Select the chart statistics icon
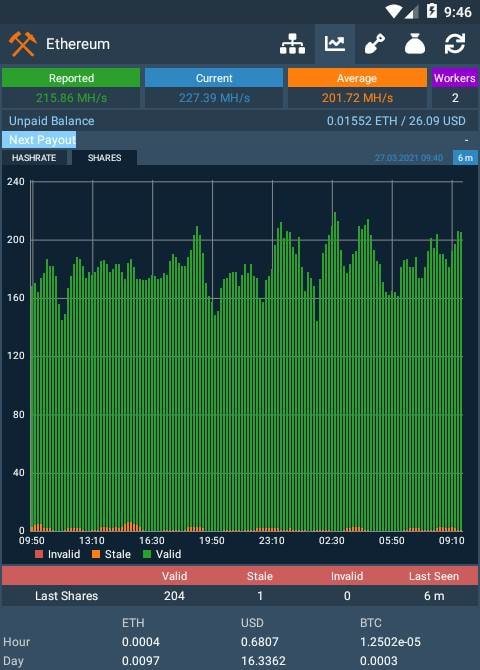 [x=335, y=44]
